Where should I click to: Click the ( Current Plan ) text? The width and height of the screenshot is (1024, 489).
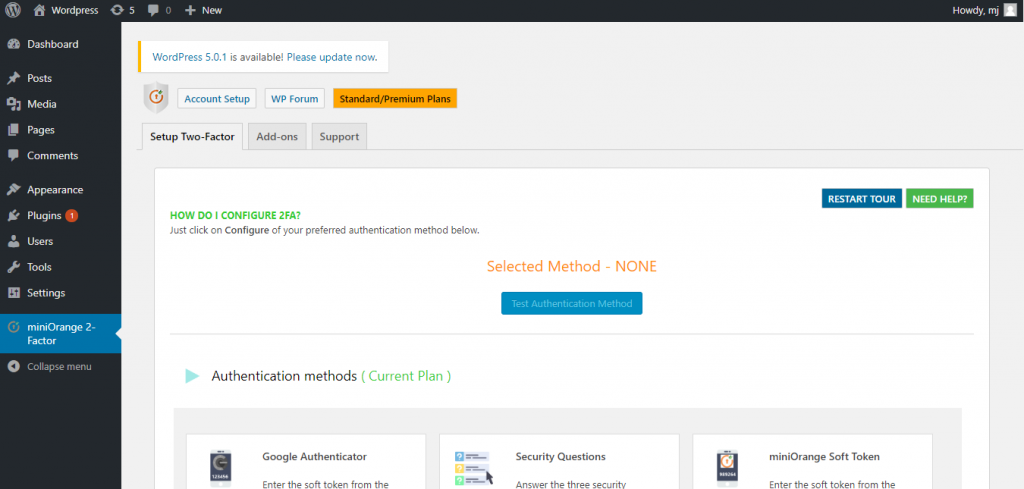406,376
